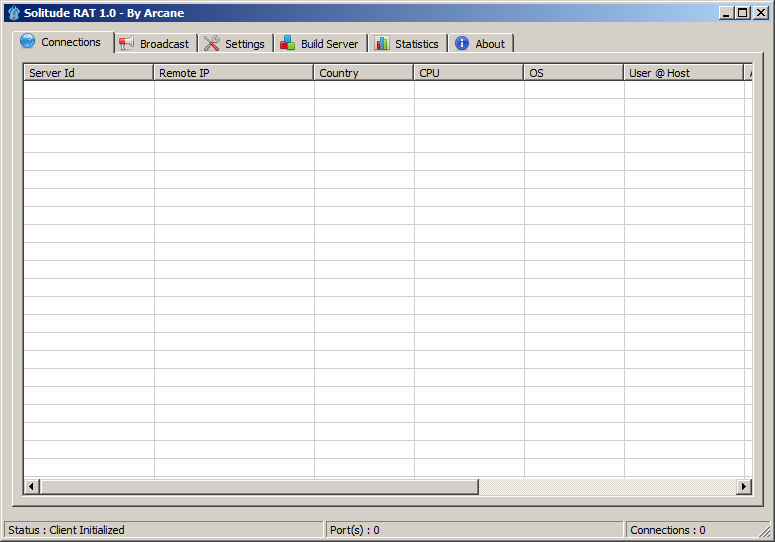Image resolution: width=775 pixels, height=542 pixels.
Task: Click the horizontal scrollbar thumb
Action: 258,487
